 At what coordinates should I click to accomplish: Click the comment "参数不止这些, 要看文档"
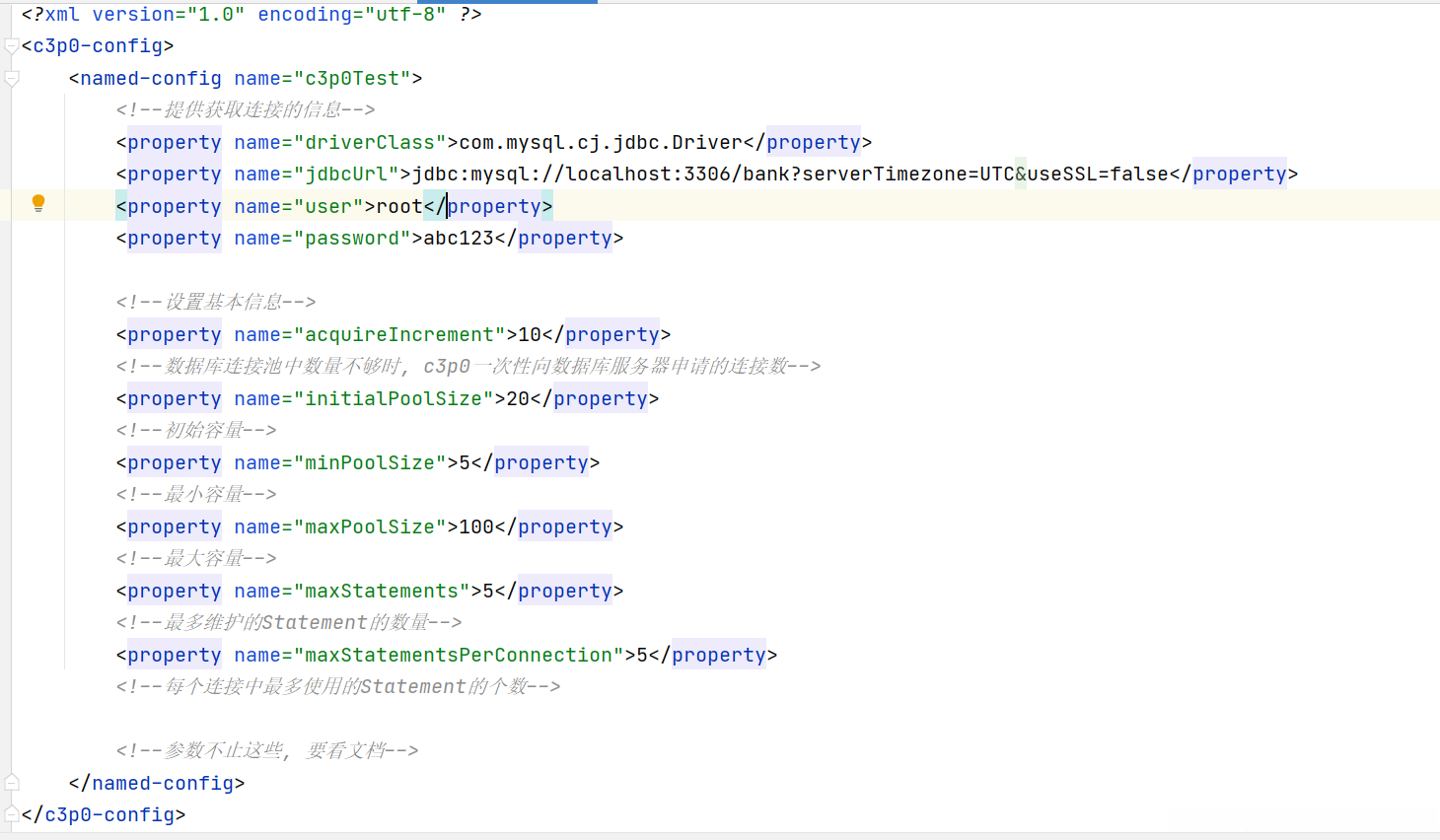pos(267,750)
